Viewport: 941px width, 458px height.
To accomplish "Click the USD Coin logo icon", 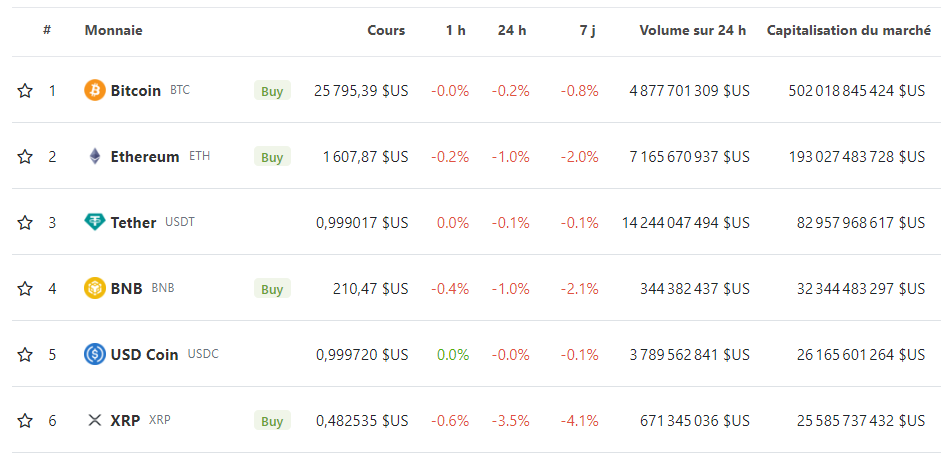I will click(x=95, y=355).
